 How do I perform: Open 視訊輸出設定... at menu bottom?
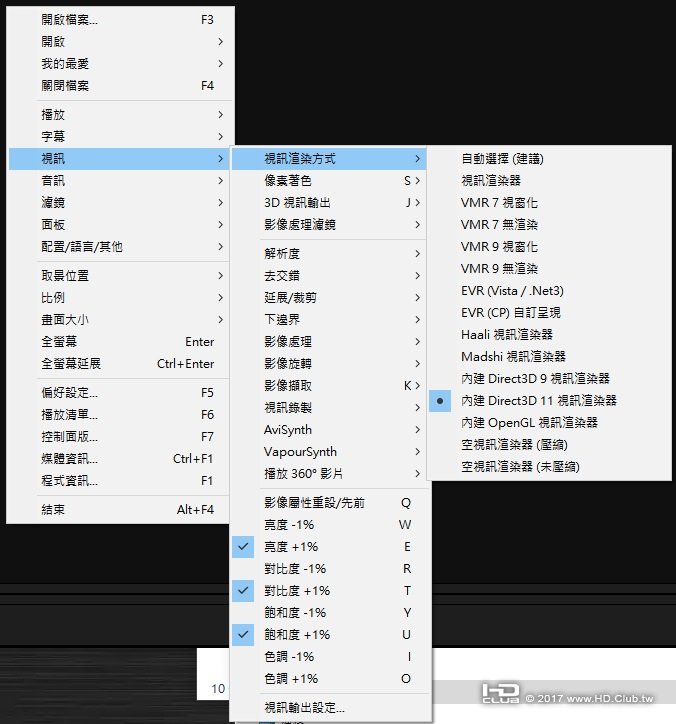coord(331,707)
